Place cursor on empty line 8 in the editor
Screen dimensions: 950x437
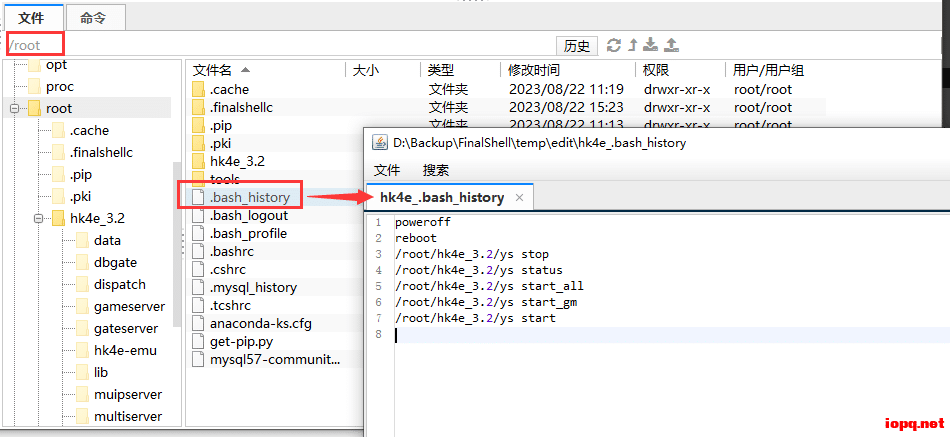pyautogui.click(x=672, y=335)
